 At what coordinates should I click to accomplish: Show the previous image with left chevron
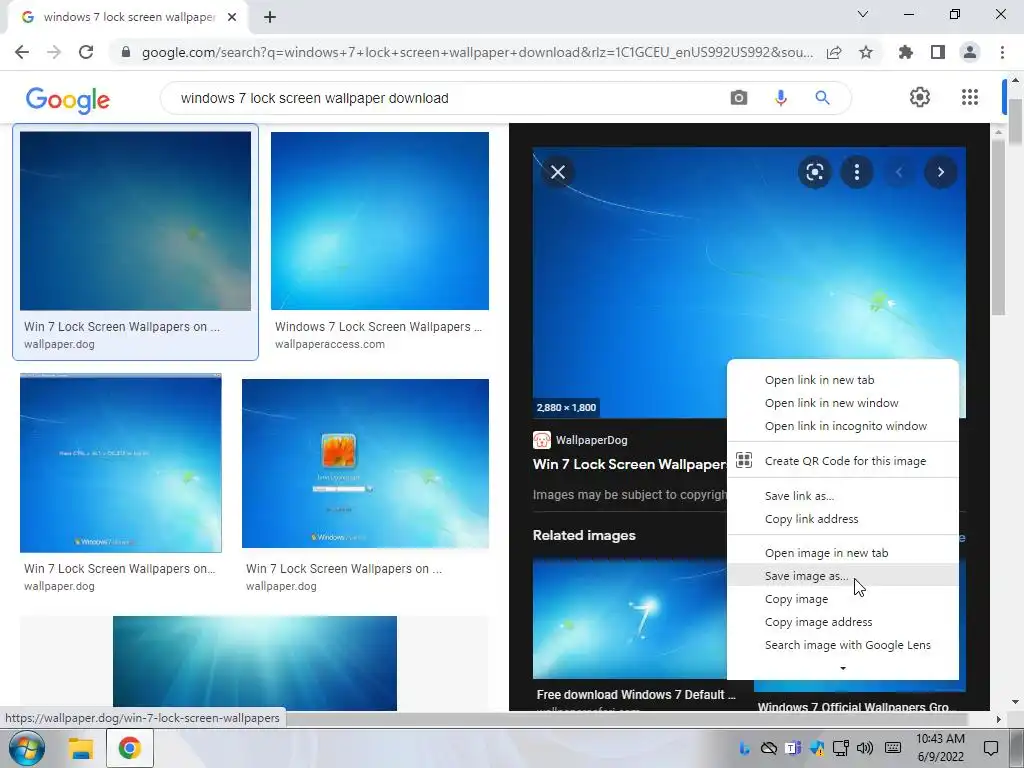coord(899,172)
